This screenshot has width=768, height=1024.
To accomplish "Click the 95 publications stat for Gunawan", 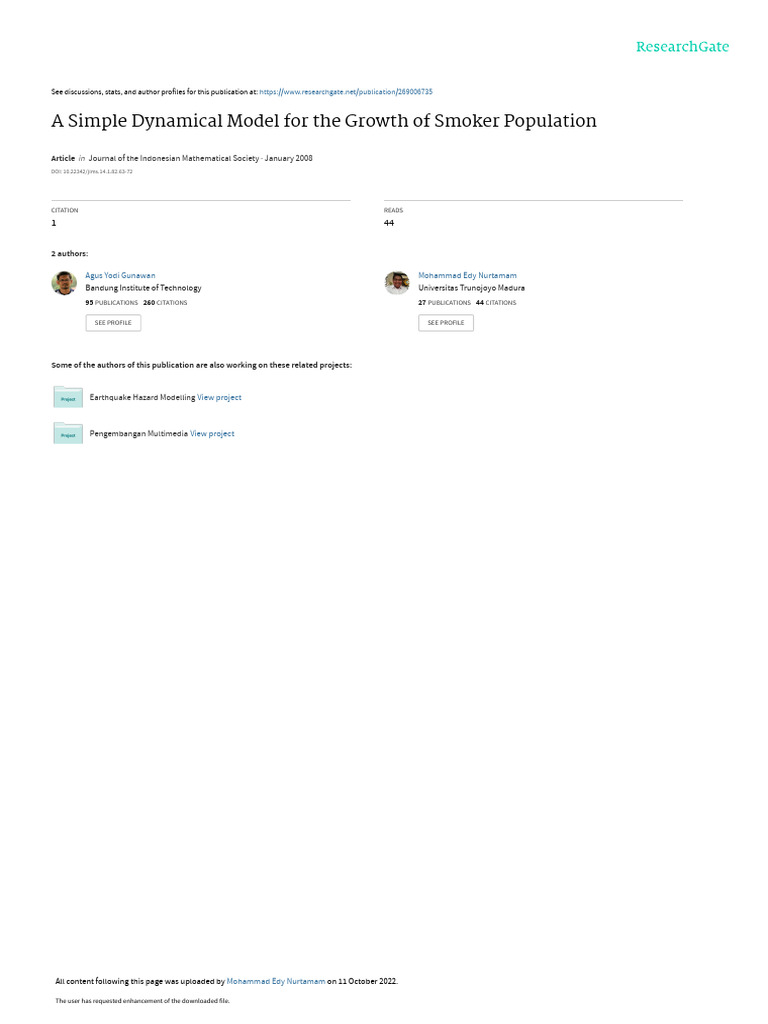I will pos(112,303).
